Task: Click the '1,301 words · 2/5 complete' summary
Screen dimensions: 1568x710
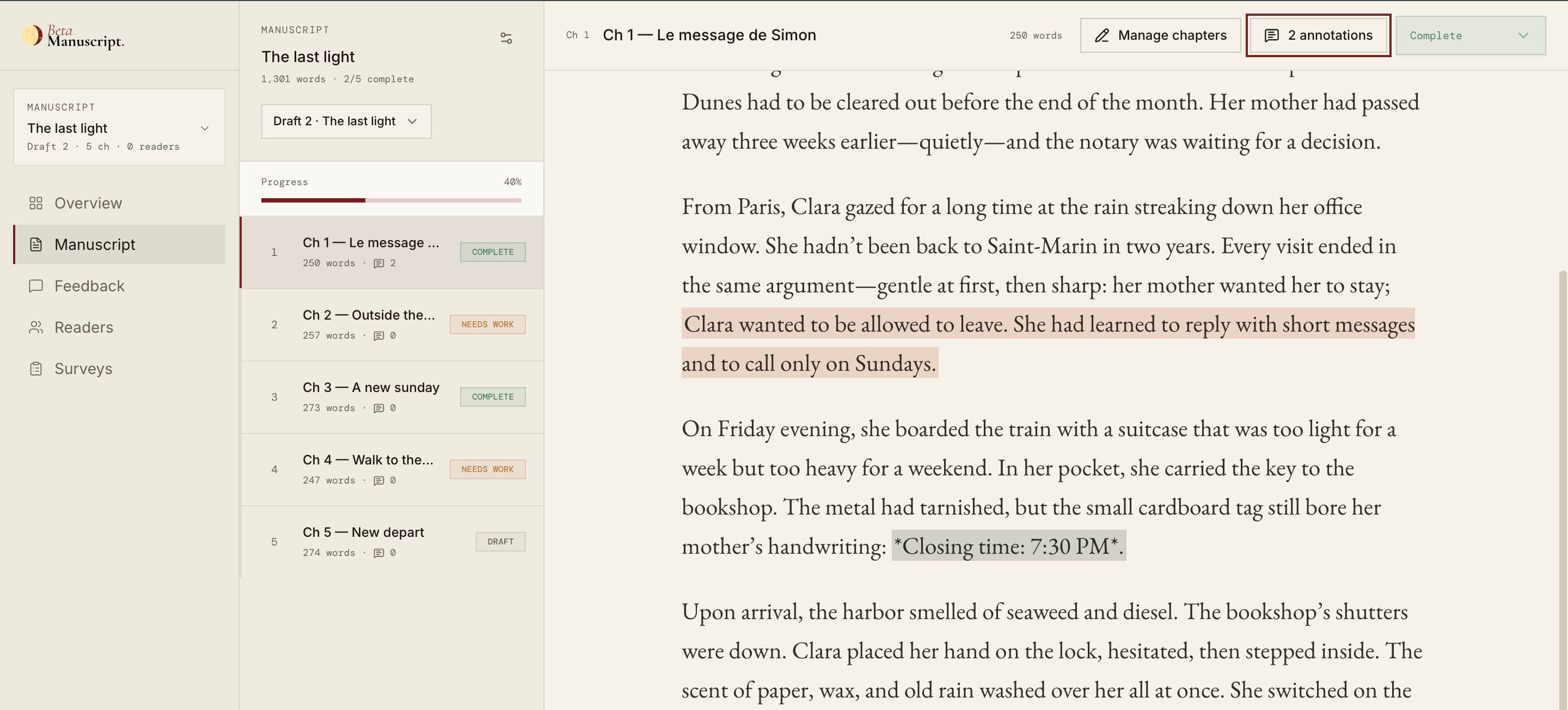Action: (x=337, y=79)
